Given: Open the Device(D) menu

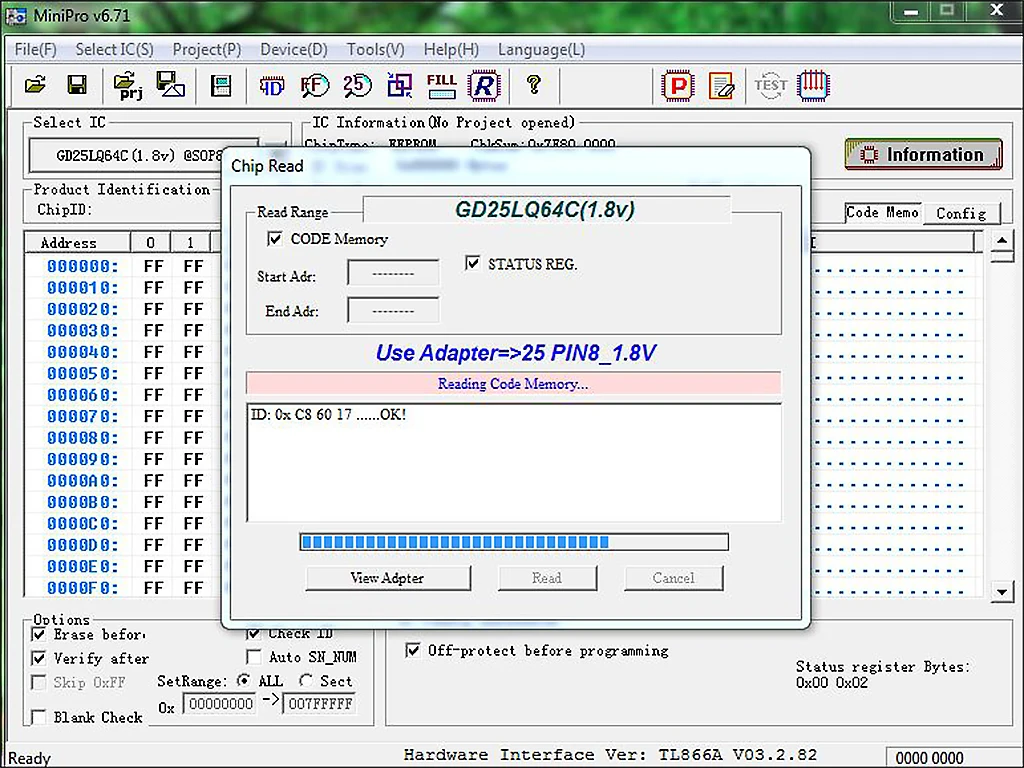Looking at the screenshot, I should pyautogui.click(x=294, y=50).
